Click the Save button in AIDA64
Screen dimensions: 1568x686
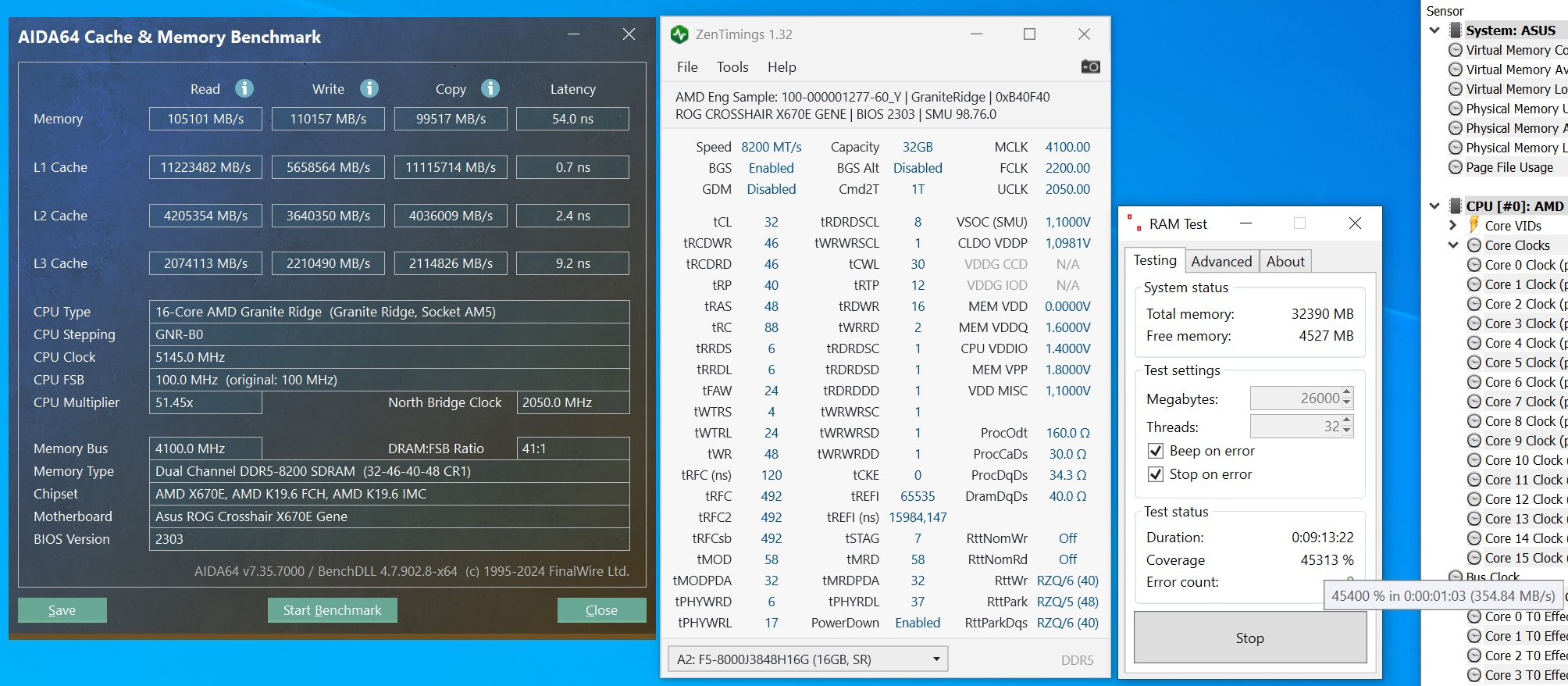coord(62,610)
